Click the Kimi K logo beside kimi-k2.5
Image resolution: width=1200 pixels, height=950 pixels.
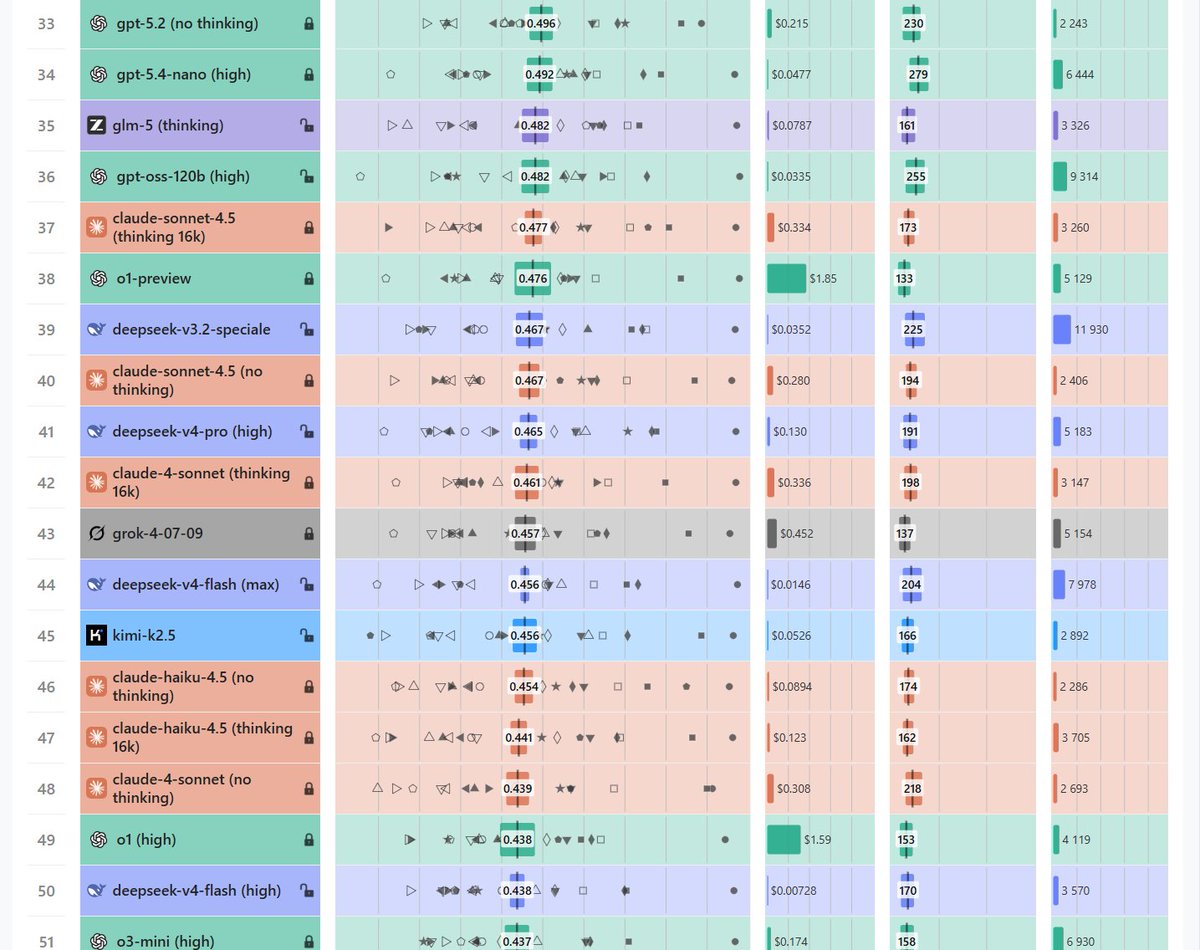click(x=97, y=635)
